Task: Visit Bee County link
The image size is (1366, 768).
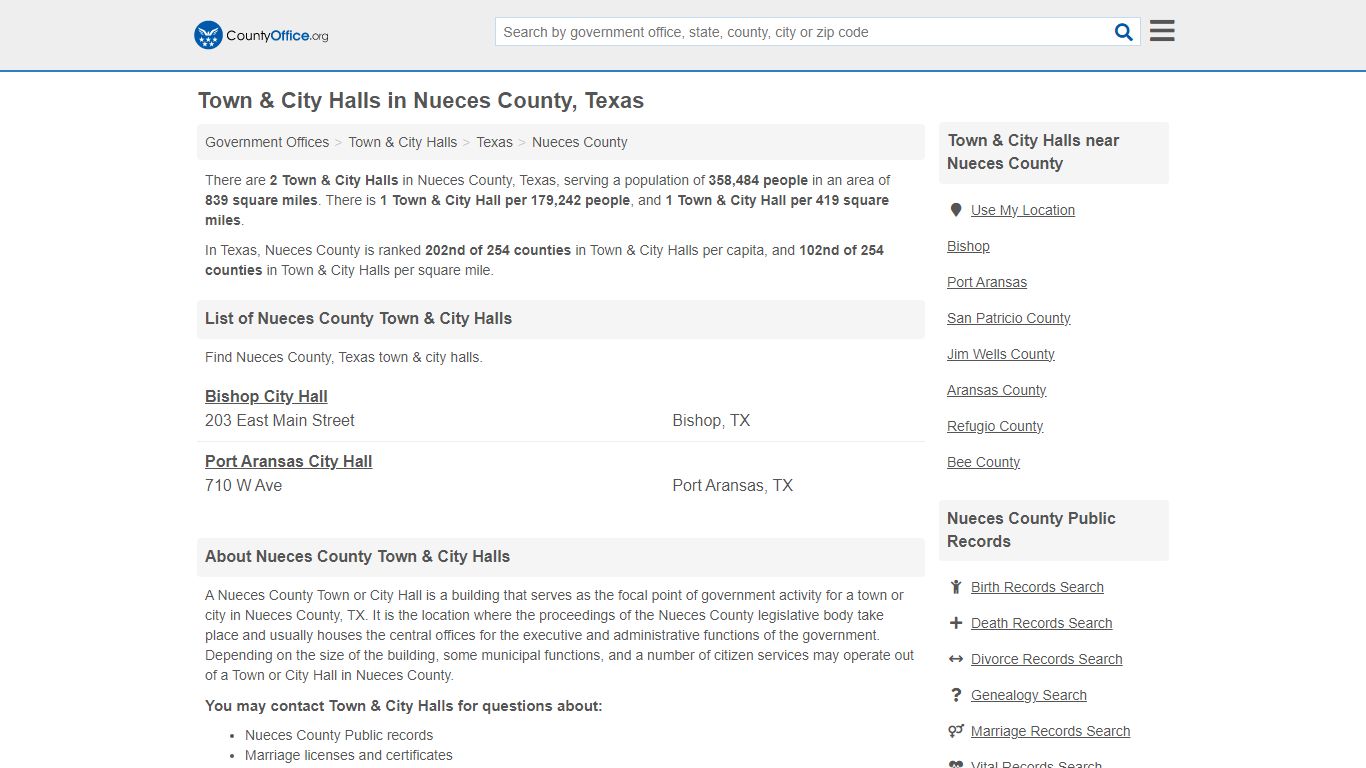Action: click(x=983, y=462)
